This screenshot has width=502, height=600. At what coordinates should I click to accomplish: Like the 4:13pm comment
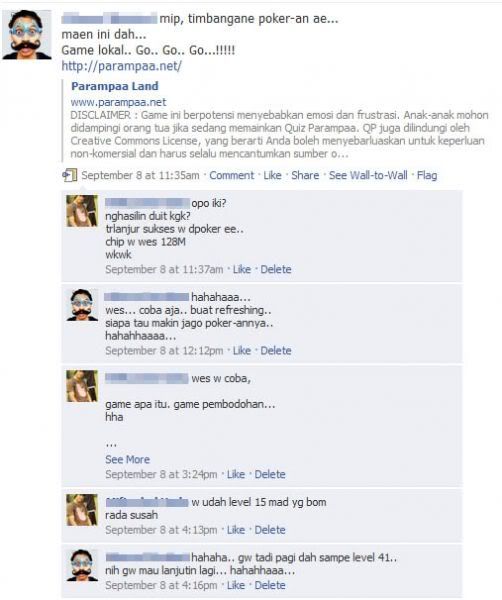[236, 530]
